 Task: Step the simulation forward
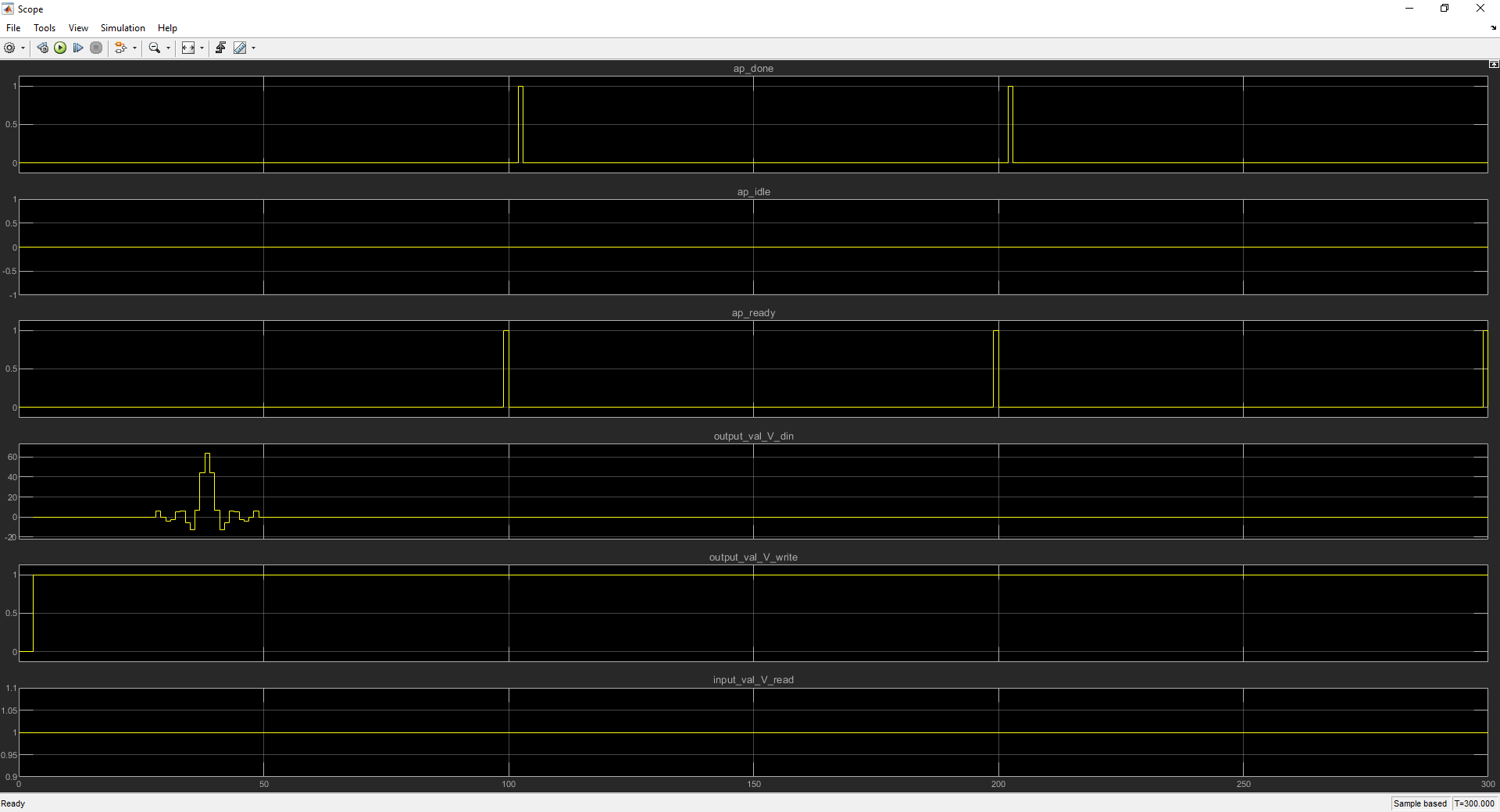[x=78, y=48]
